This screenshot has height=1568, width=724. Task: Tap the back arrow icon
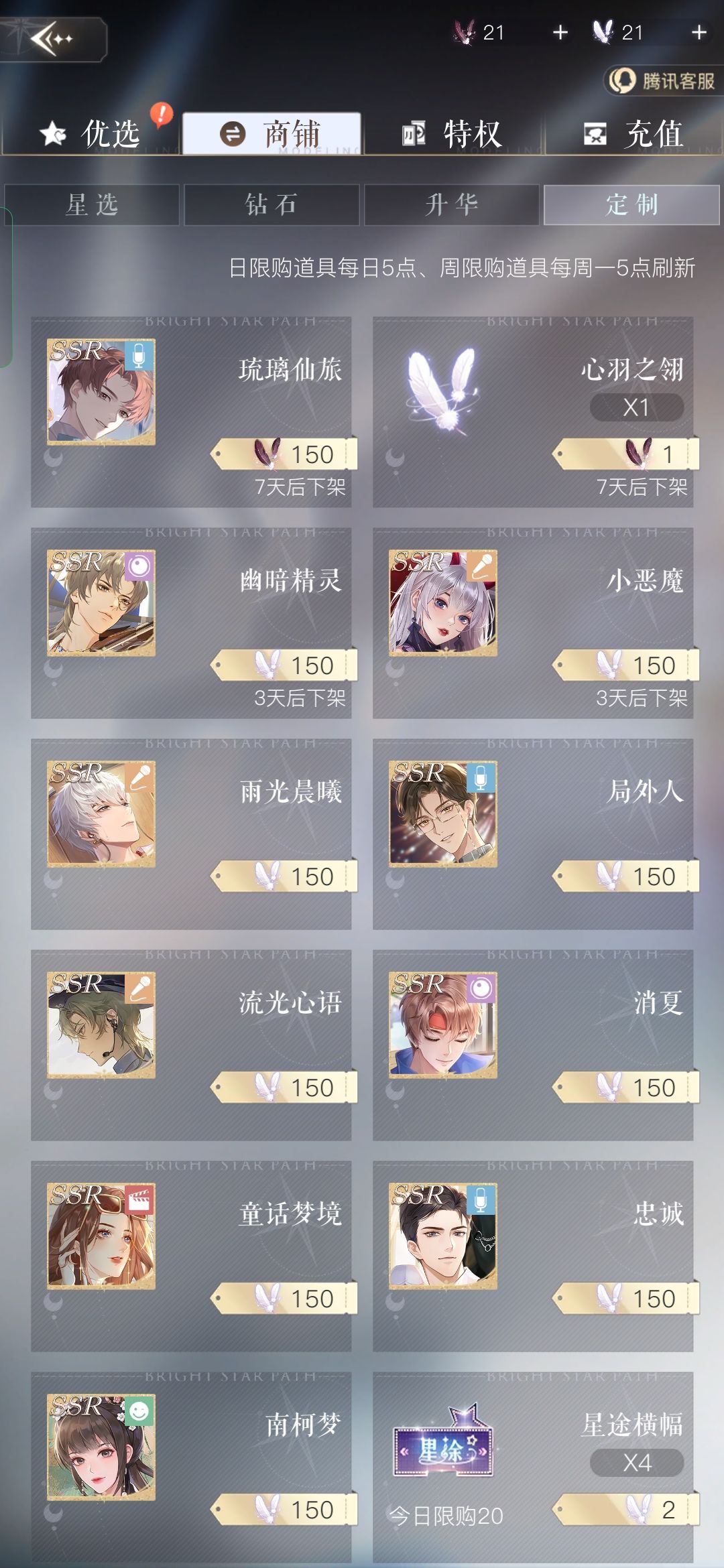[x=52, y=39]
